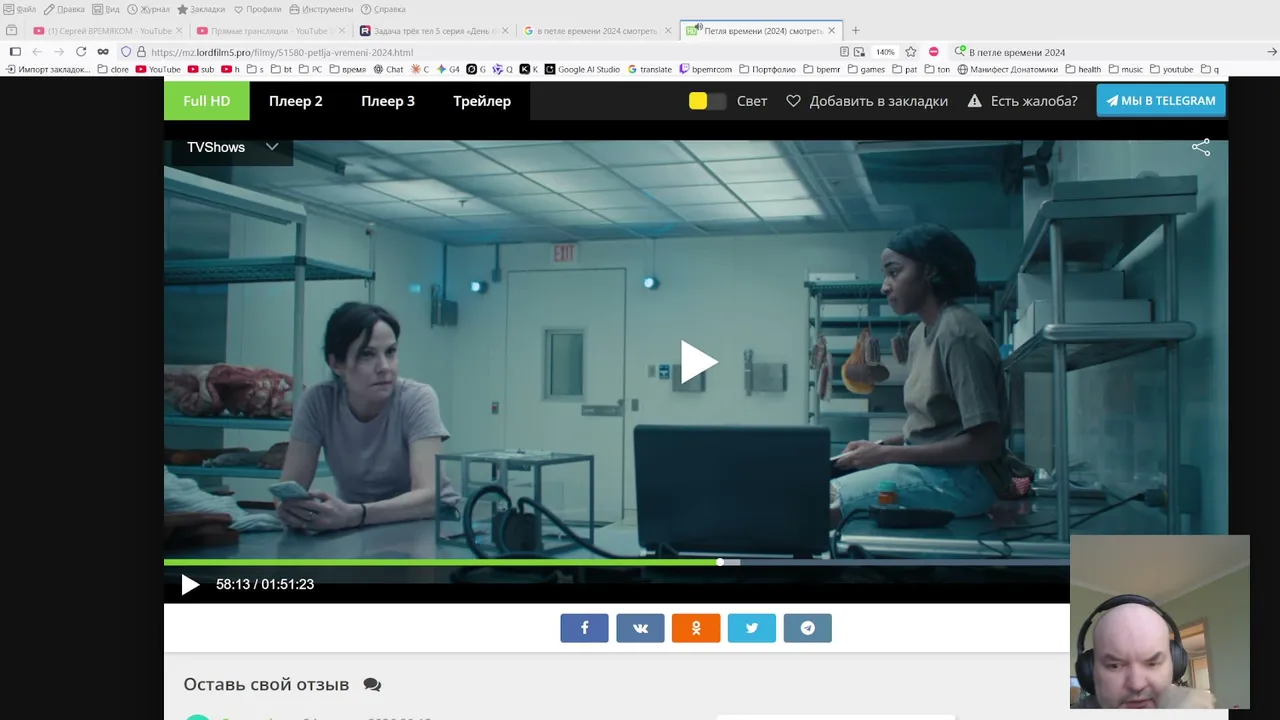Share the film on VK
Image resolution: width=1280 pixels, height=720 pixels.
pos(640,628)
